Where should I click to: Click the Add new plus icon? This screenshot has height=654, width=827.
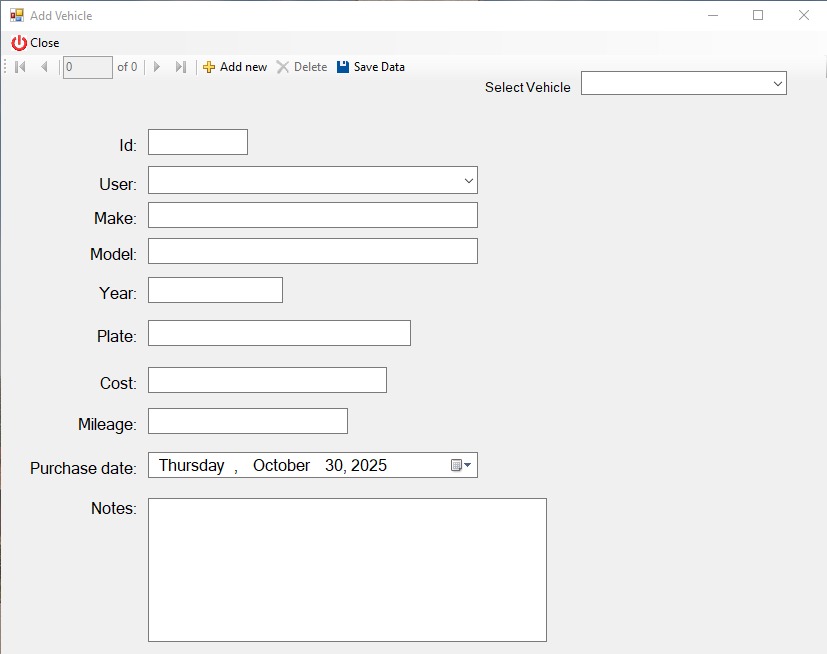click(209, 67)
